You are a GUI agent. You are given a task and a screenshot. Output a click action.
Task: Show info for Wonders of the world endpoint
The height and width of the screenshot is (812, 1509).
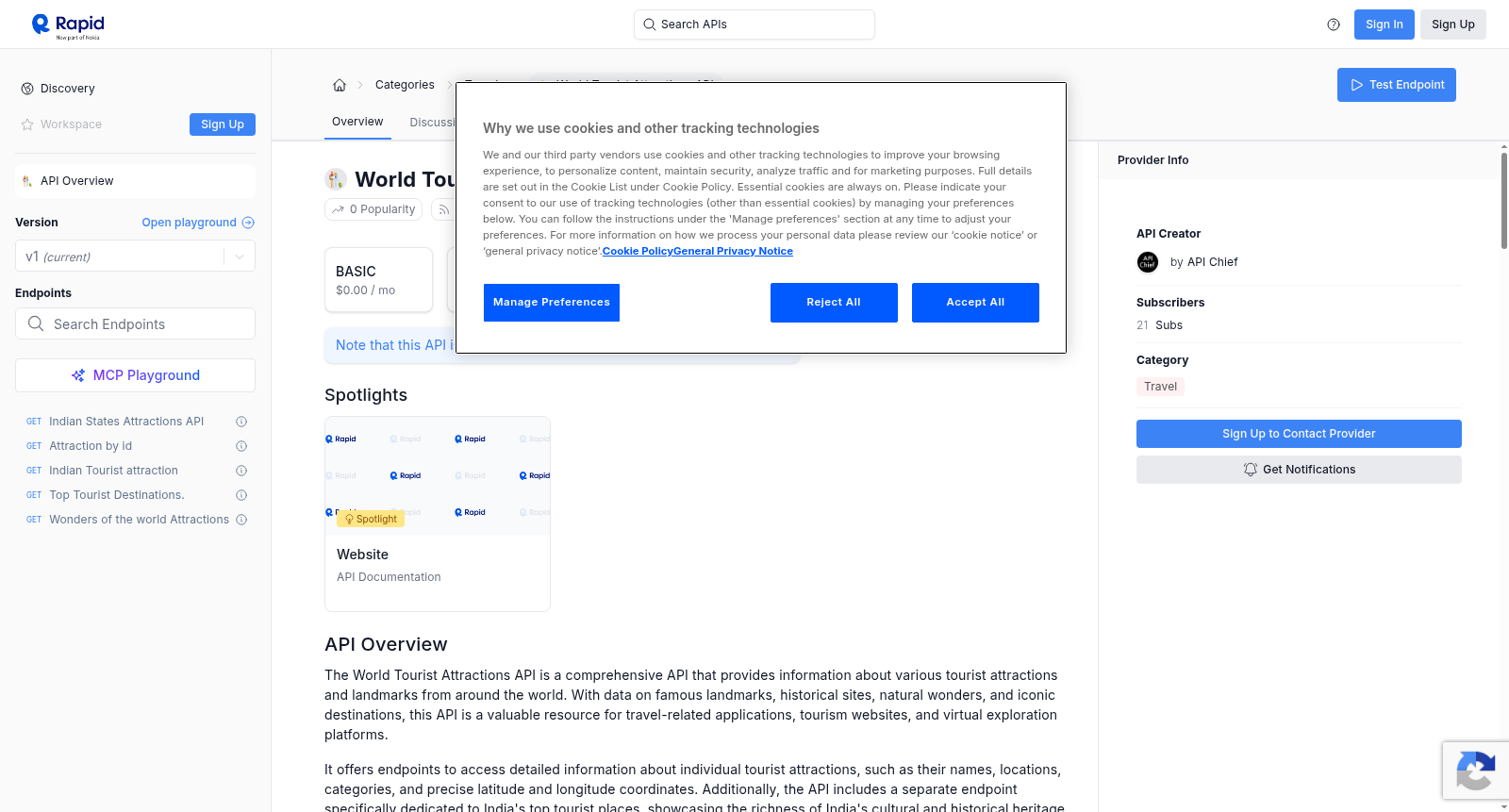click(241, 520)
